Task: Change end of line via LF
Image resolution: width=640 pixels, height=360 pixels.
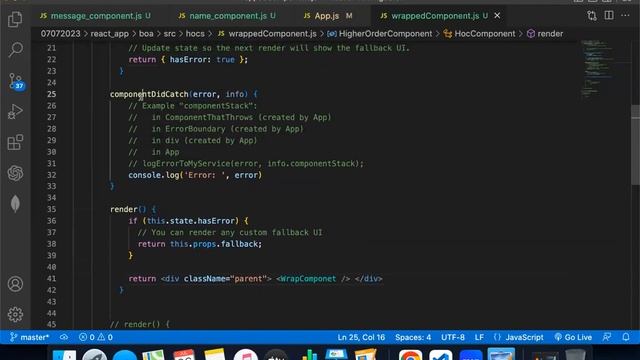Action: (479, 337)
